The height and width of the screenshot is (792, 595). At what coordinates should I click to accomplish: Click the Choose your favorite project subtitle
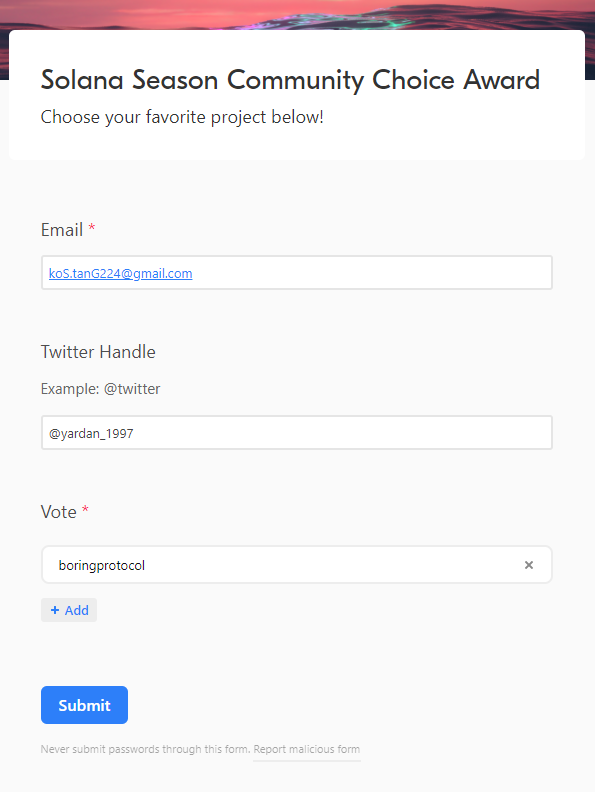182,117
